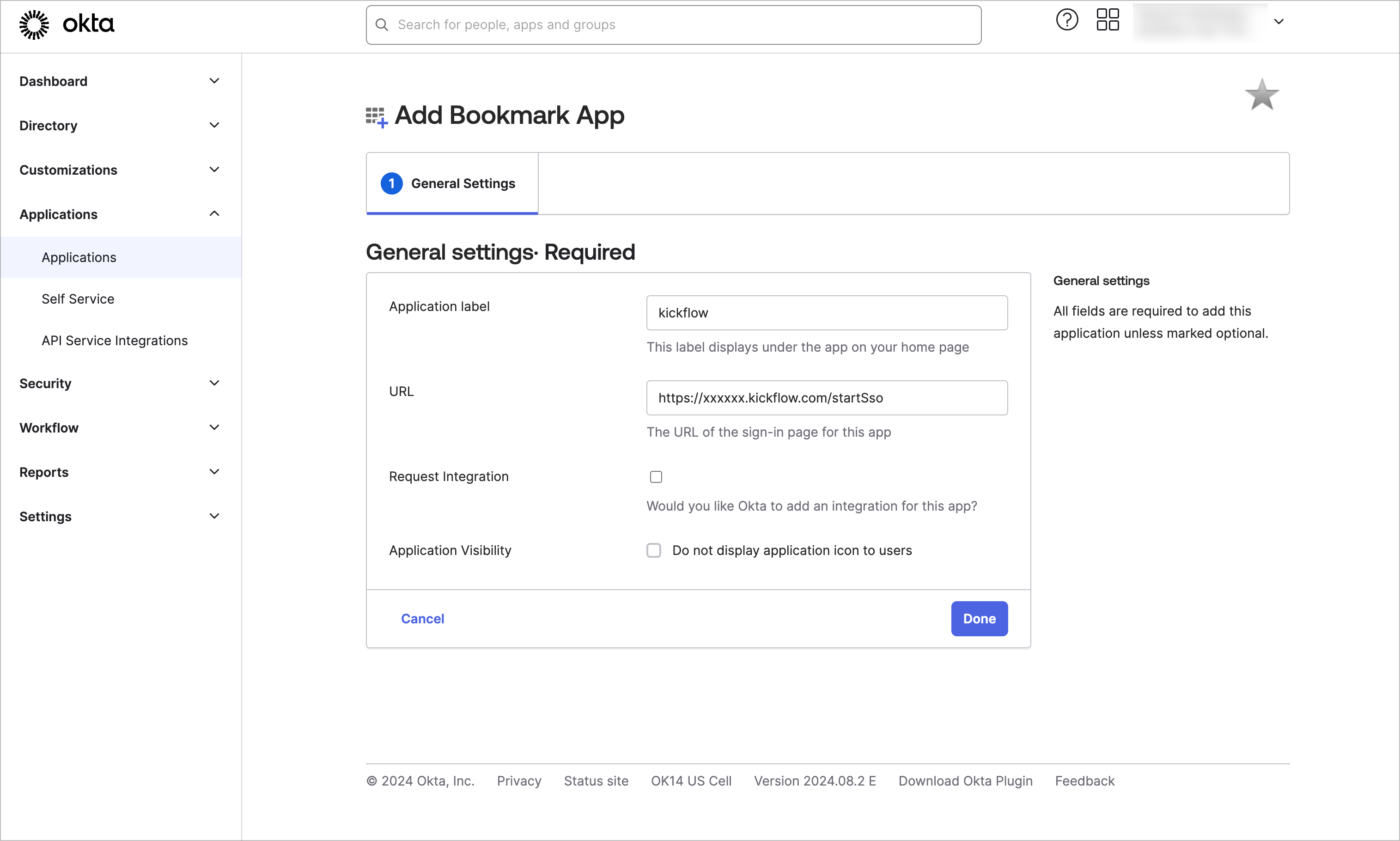
Task: Focus the URL input field
Action: (827, 398)
